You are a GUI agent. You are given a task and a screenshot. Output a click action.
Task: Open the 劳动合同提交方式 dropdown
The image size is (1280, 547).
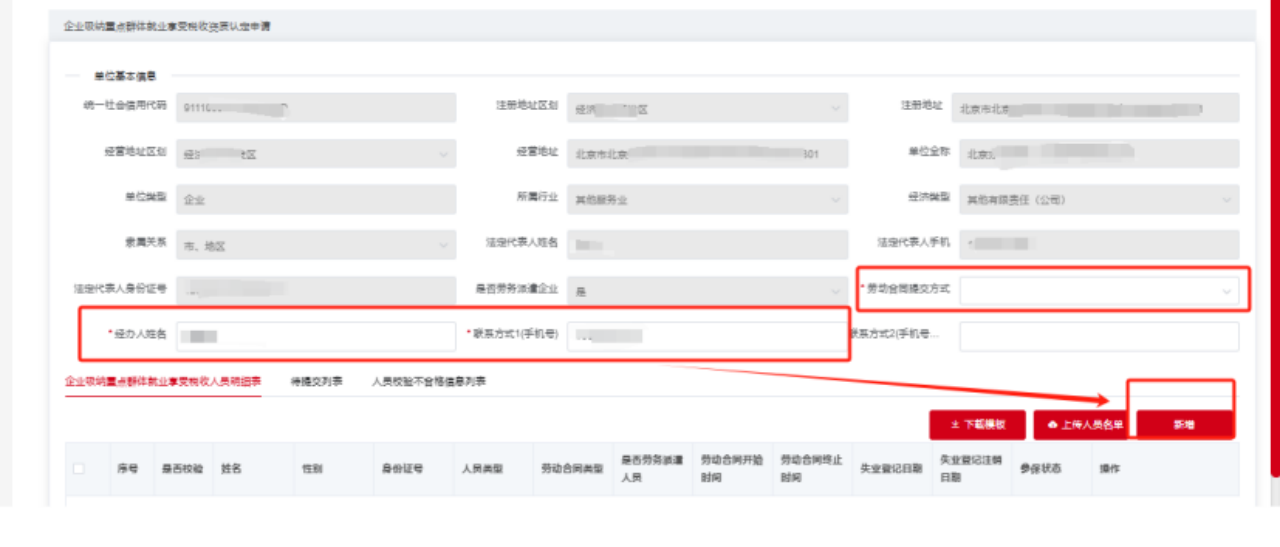[1098, 290]
